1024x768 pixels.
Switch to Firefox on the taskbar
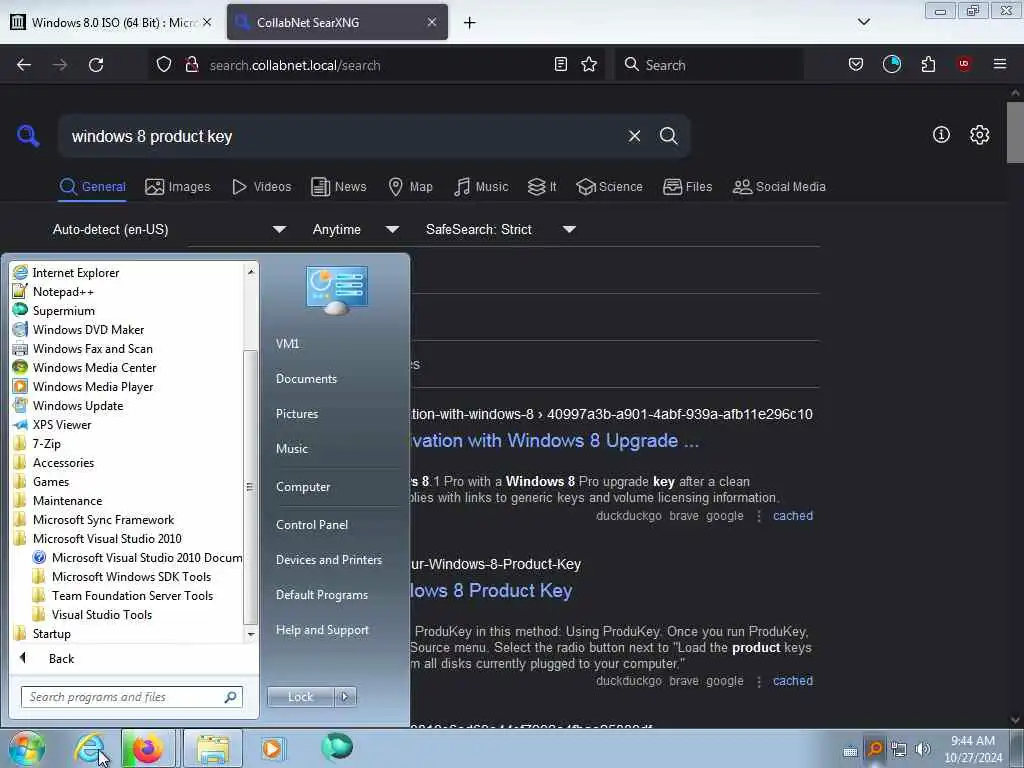148,748
